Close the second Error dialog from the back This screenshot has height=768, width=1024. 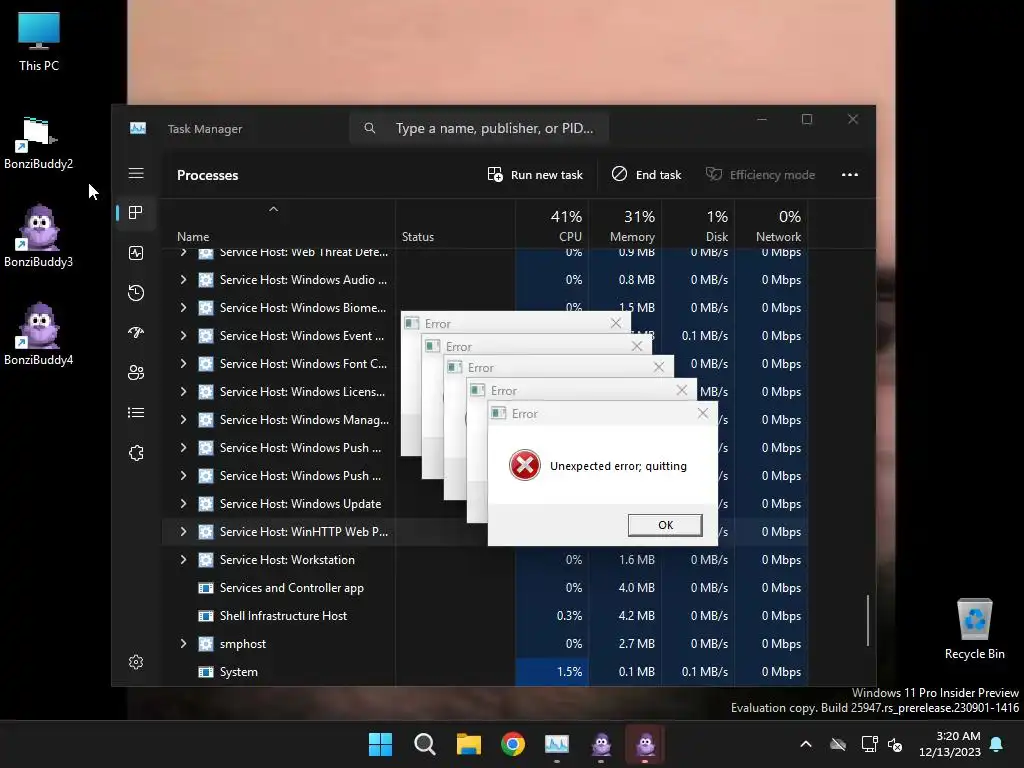(x=637, y=346)
